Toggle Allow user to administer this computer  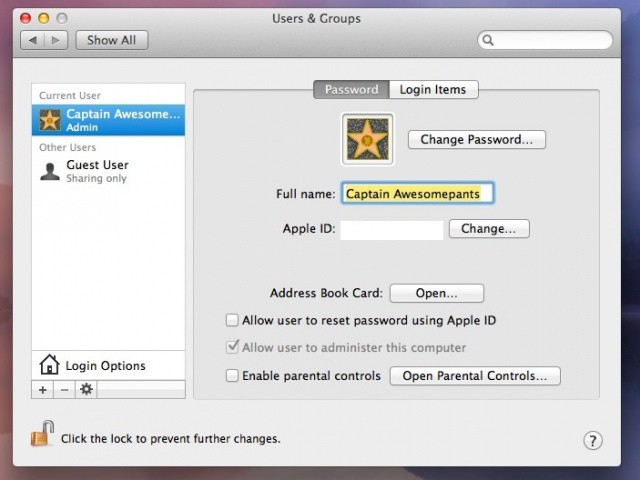(x=232, y=348)
